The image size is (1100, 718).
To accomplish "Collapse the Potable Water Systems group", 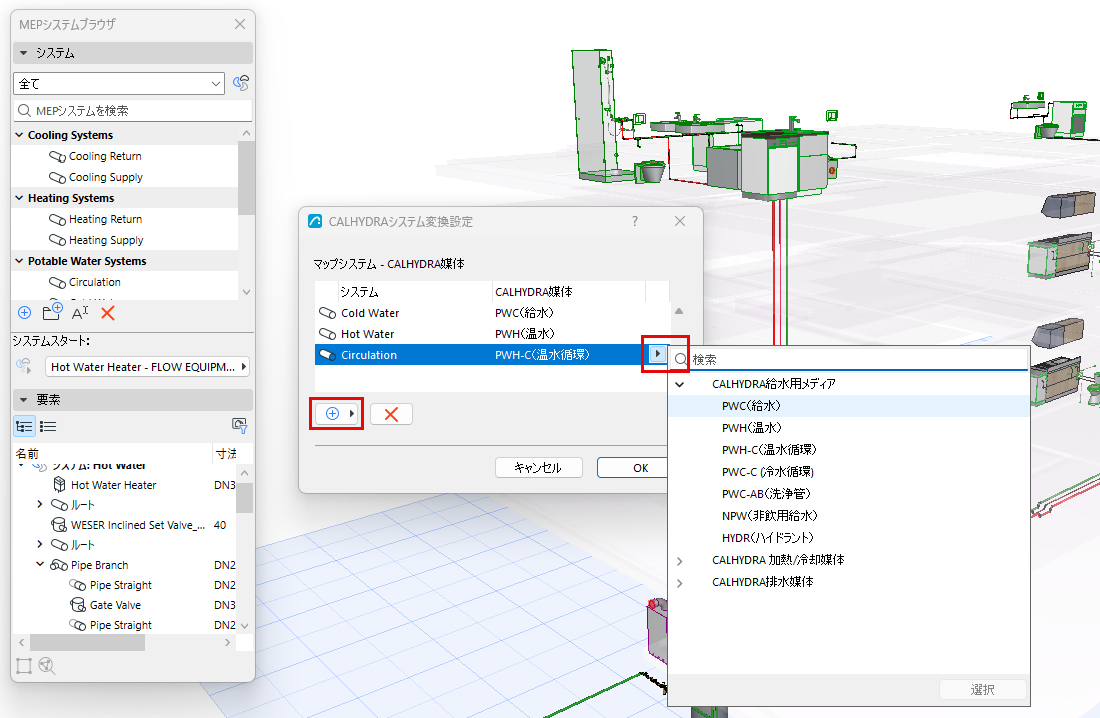I will coord(20,261).
